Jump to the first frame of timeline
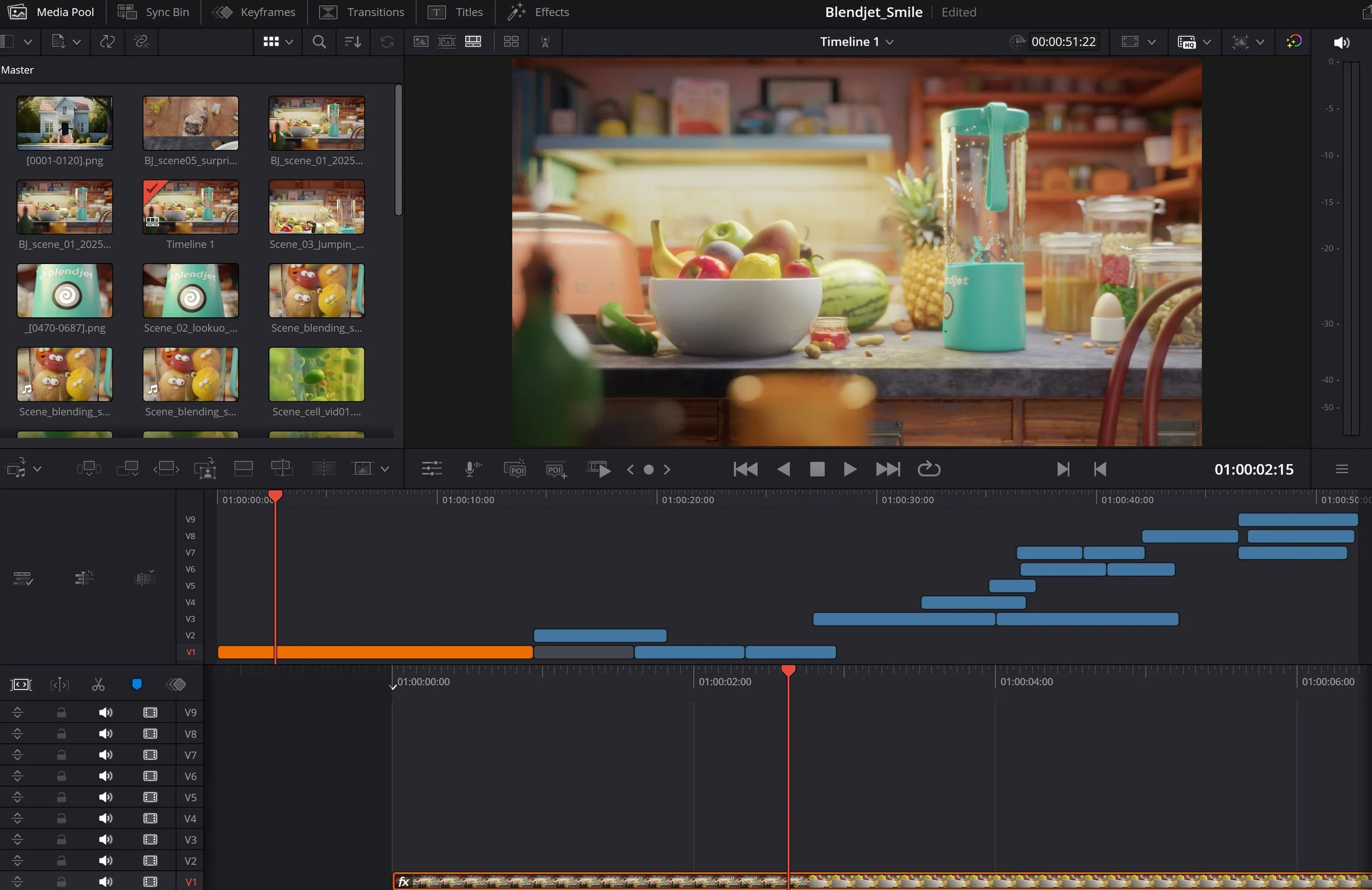Image resolution: width=1372 pixels, height=890 pixels. [x=745, y=469]
